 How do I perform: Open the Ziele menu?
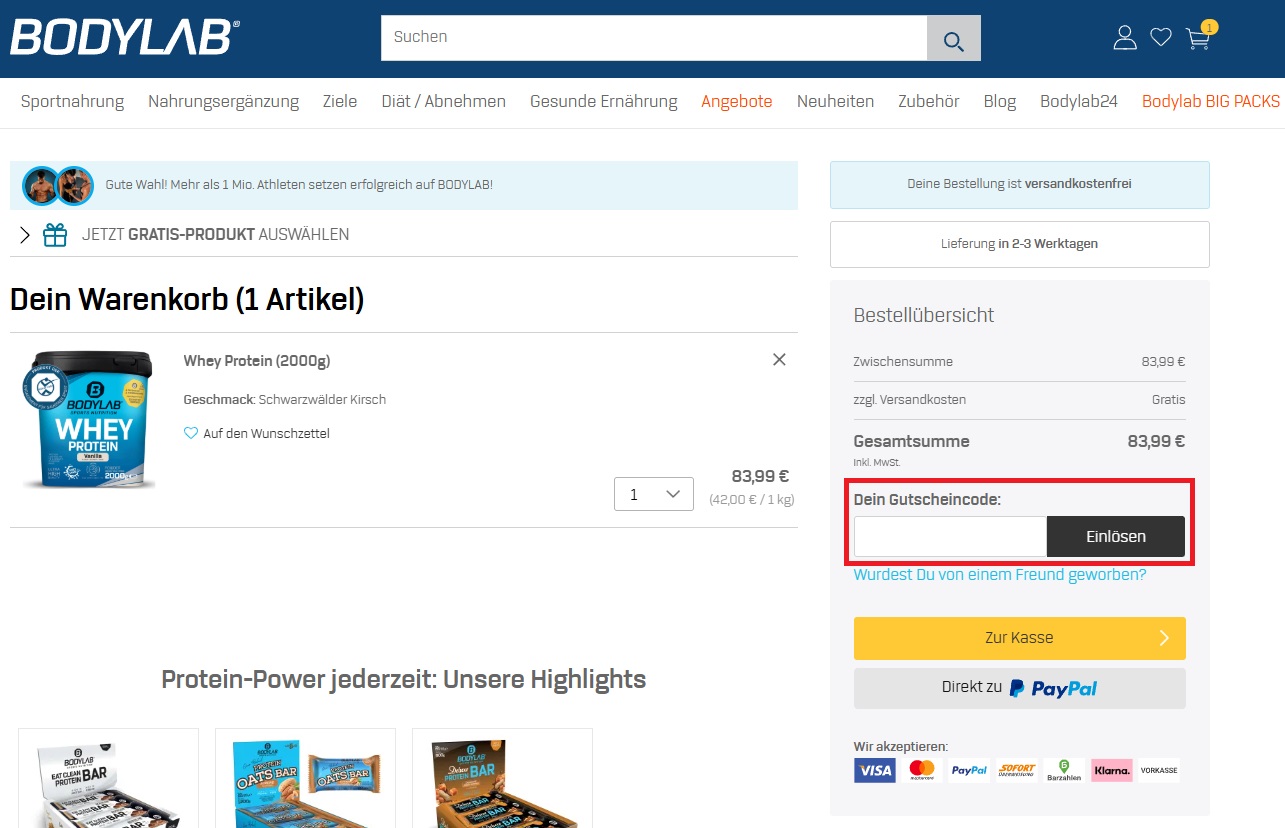[x=340, y=101]
